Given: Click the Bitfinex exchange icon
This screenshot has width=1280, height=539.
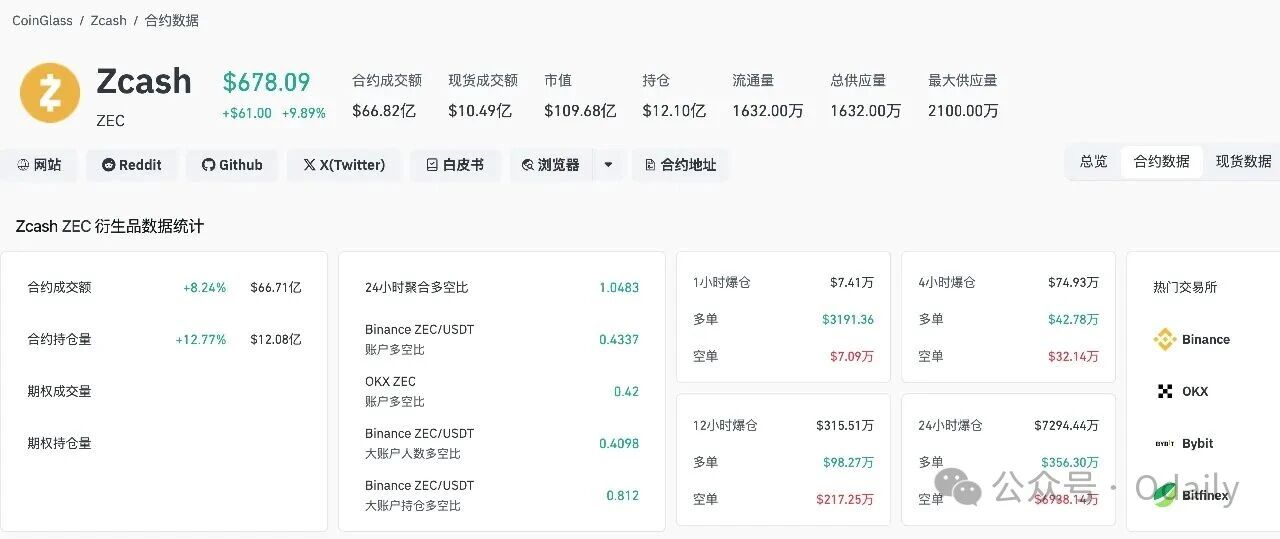Looking at the screenshot, I should pos(1165,495).
